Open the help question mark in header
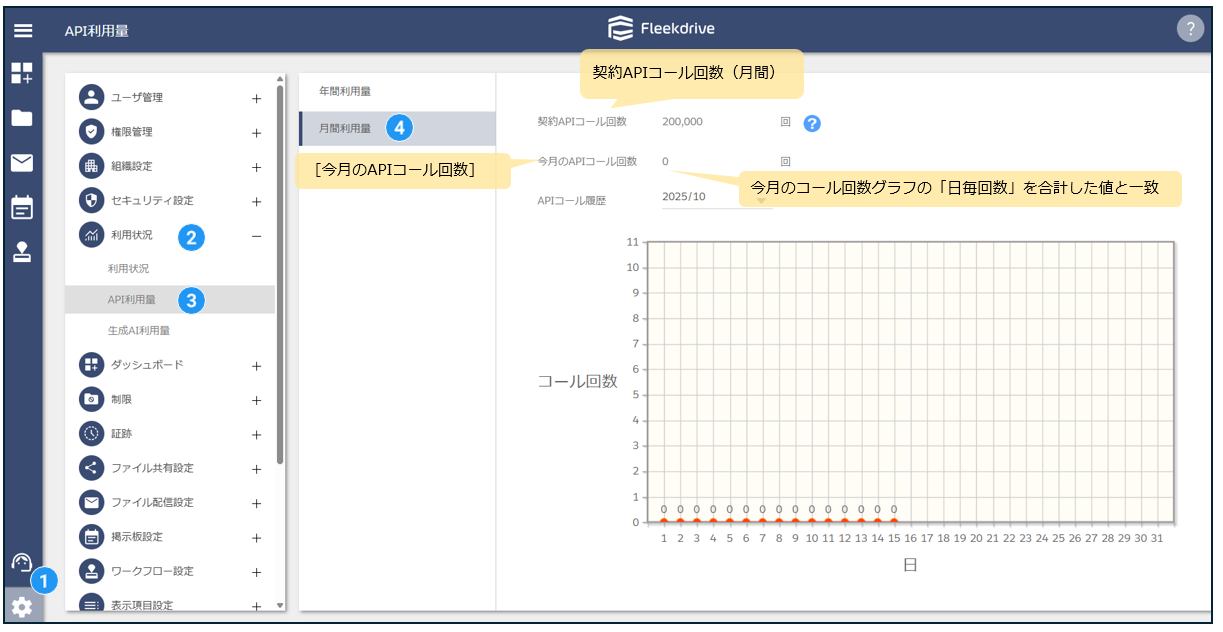Screen dimensions: 1223x632 (x=1189, y=29)
